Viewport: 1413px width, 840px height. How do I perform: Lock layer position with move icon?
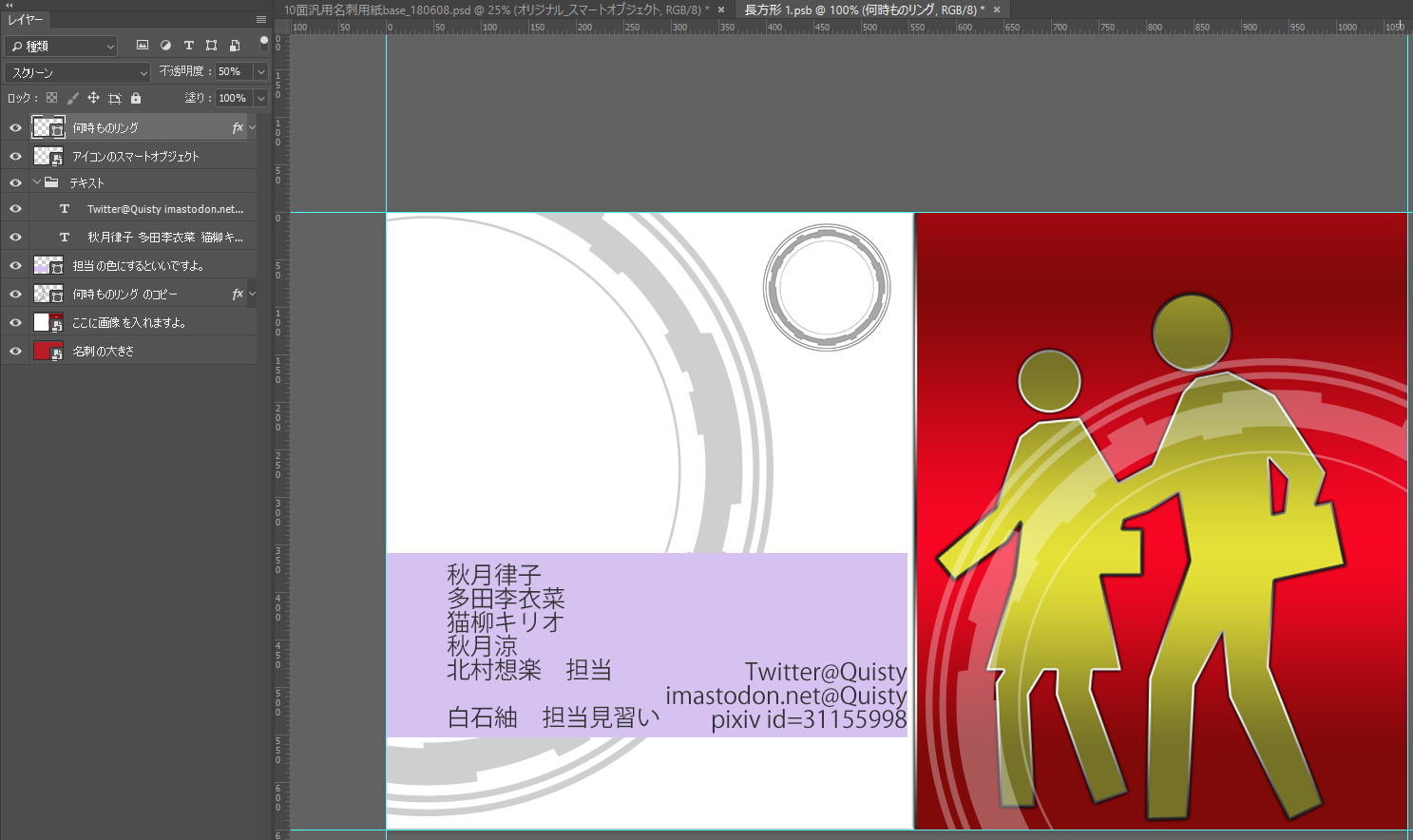point(93,98)
